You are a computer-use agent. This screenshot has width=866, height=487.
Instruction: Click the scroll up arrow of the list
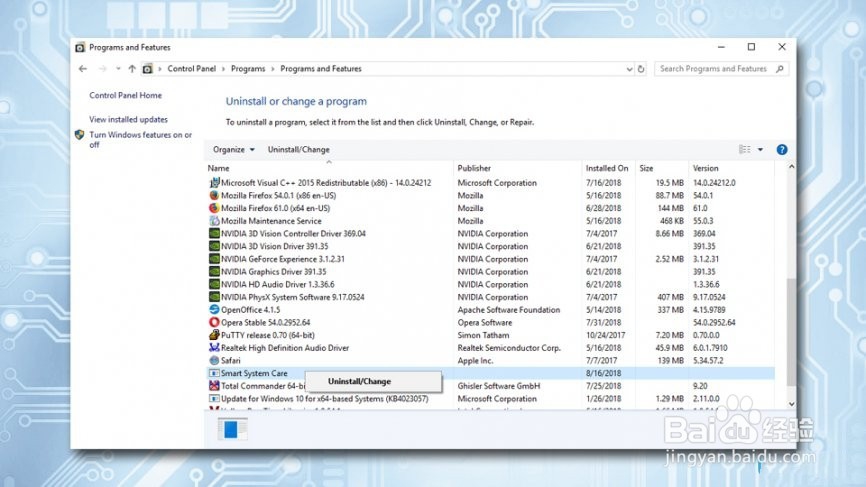click(x=791, y=167)
